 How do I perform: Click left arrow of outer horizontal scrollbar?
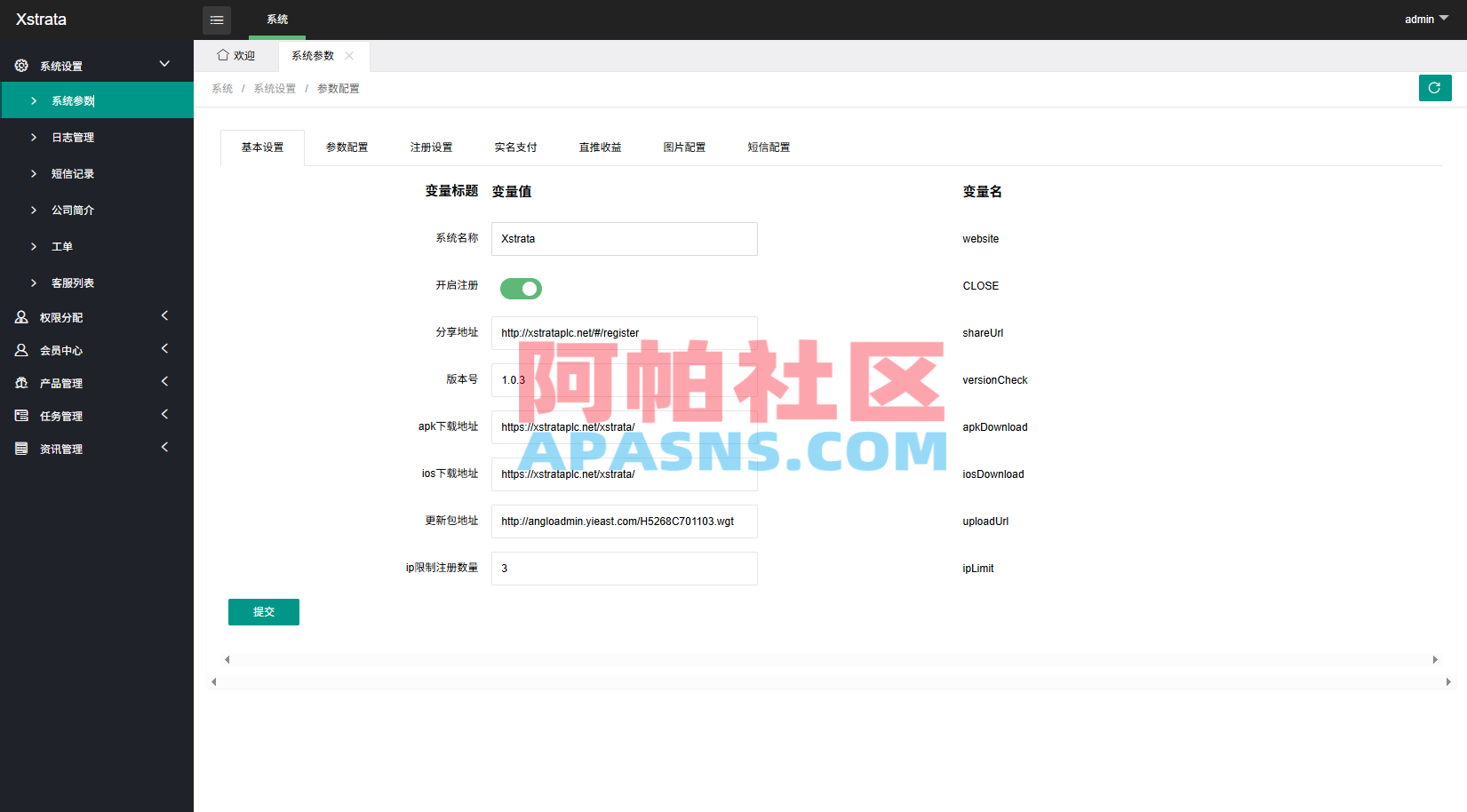tap(214, 681)
